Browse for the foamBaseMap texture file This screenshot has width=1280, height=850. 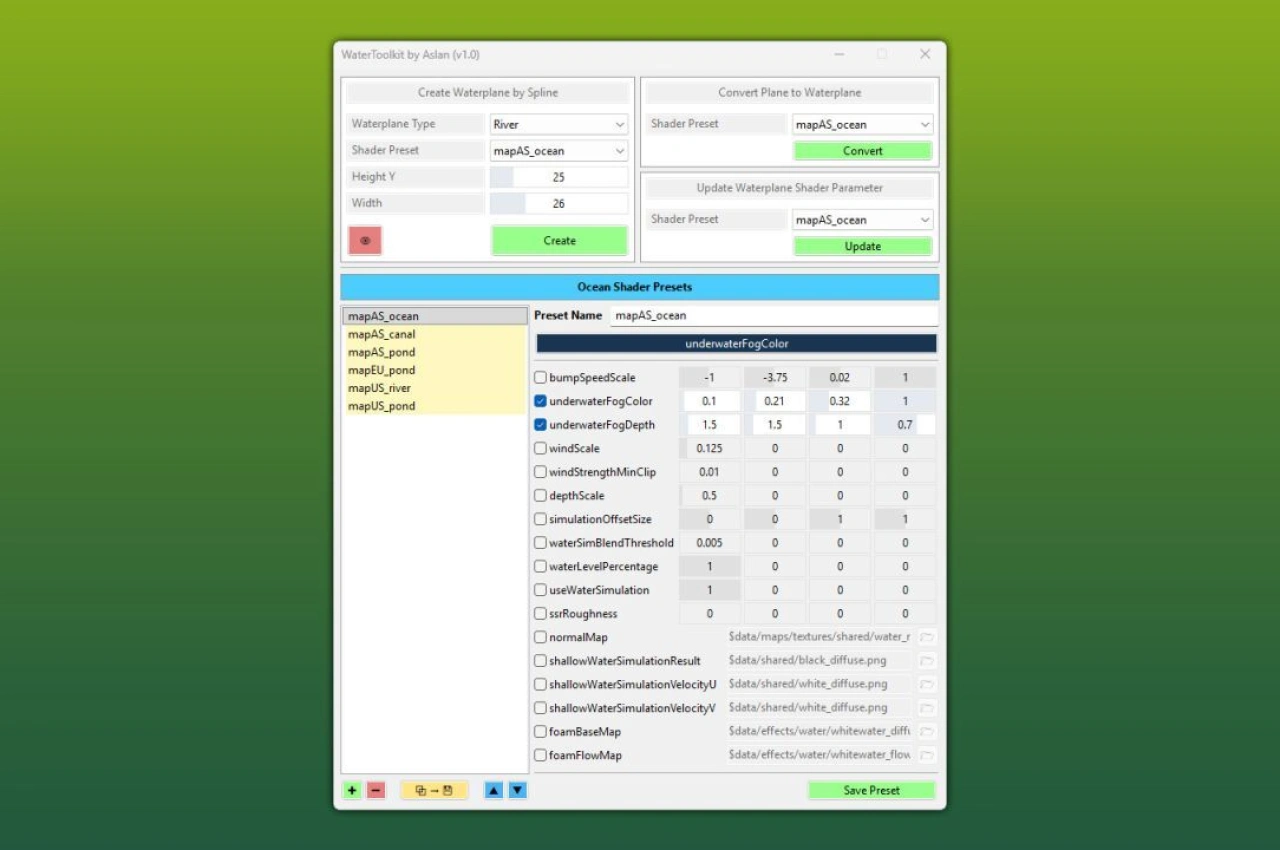(926, 731)
